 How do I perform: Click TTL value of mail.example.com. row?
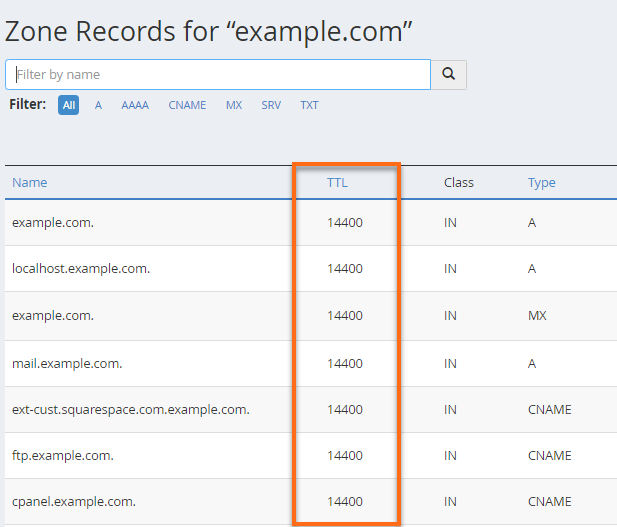click(x=345, y=363)
